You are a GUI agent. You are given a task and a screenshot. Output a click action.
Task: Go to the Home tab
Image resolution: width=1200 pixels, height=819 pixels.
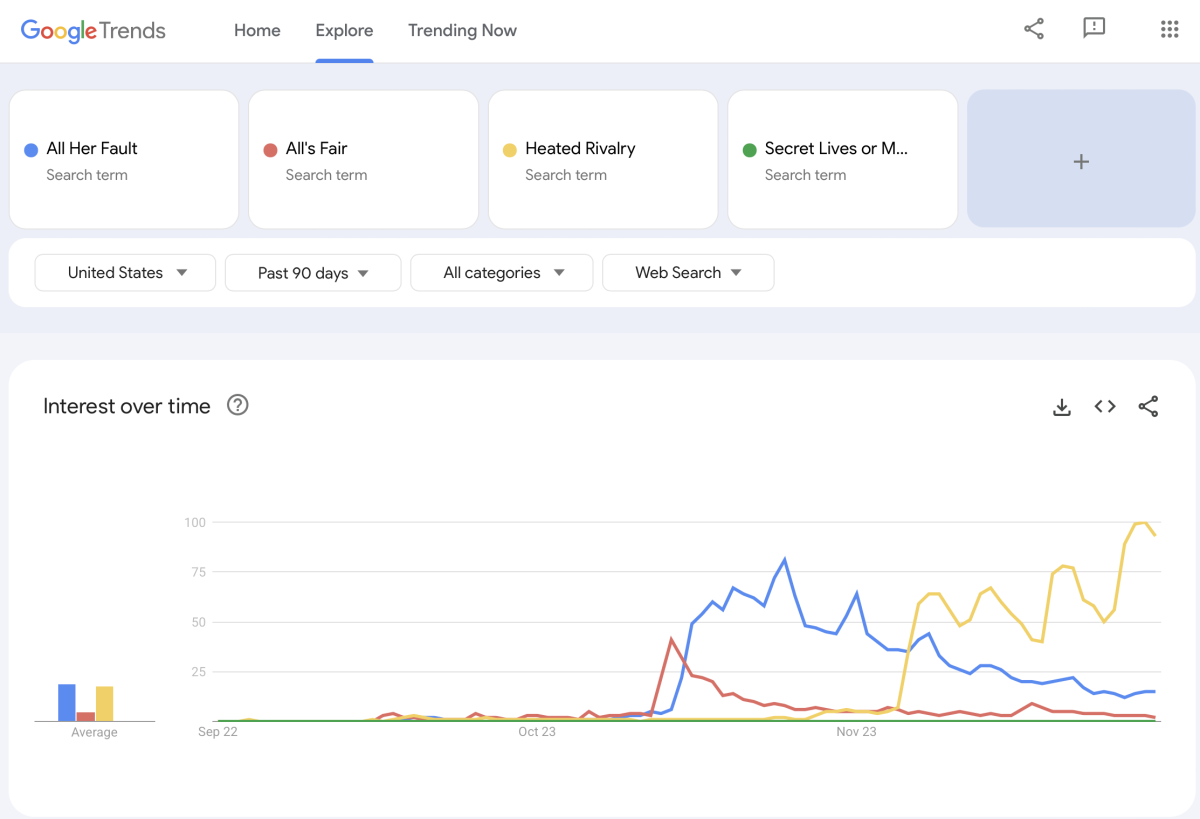pyautogui.click(x=257, y=30)
